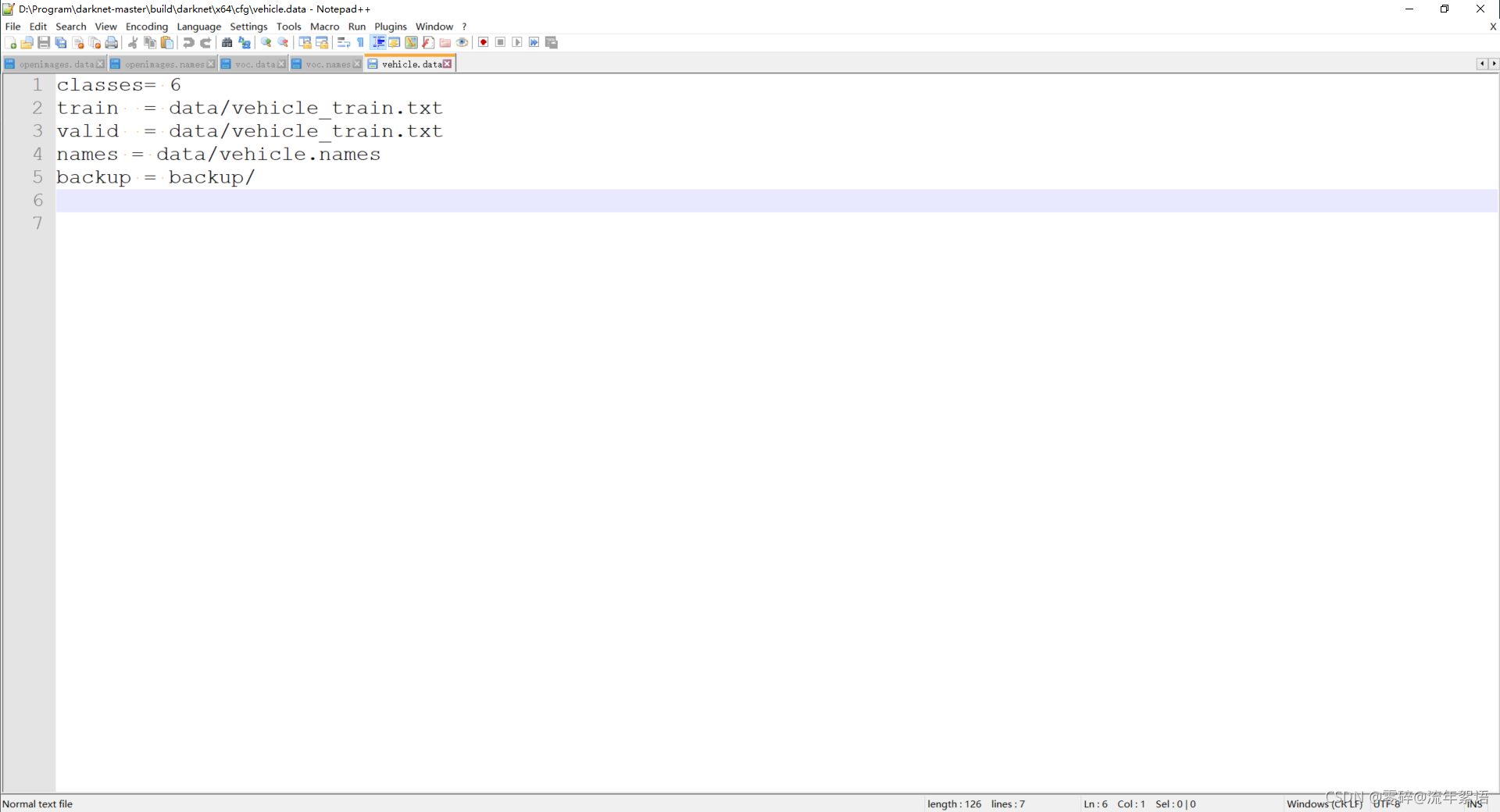Open Folder as Workspace panel icon
The width and height of the screenshot is (1500, 812).
445,42
